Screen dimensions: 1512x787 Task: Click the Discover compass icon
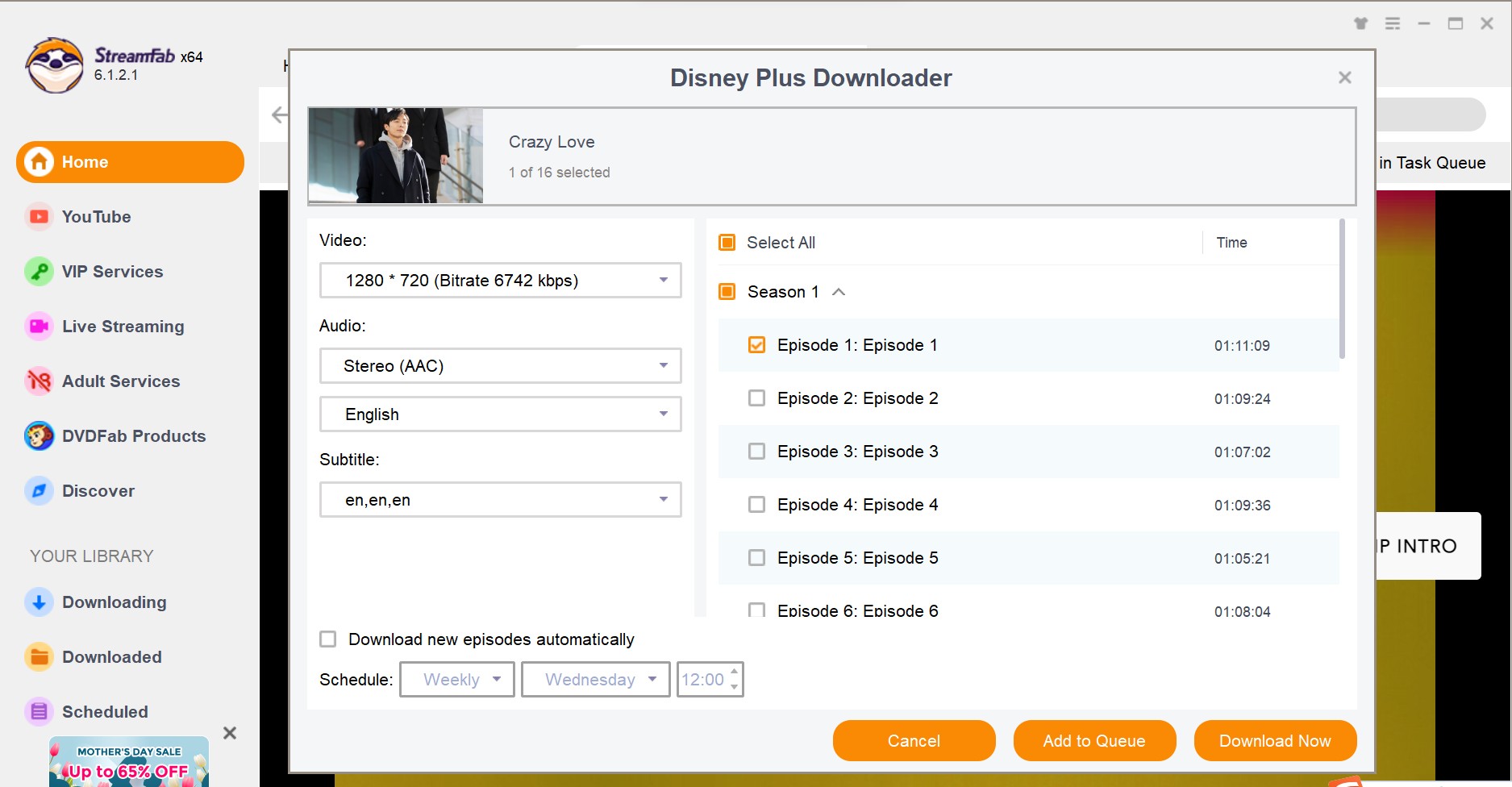38,491
